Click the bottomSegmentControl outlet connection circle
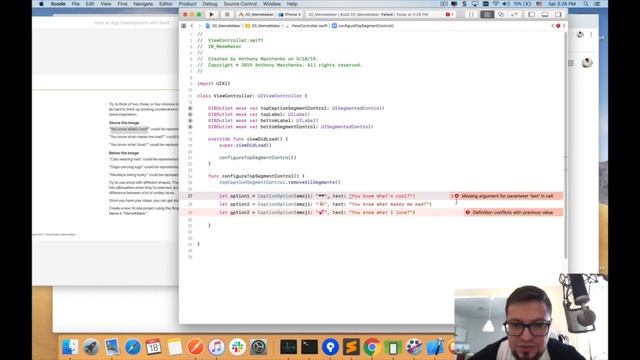Viewport: 640px width, 360px height. [x=190, y=127]
